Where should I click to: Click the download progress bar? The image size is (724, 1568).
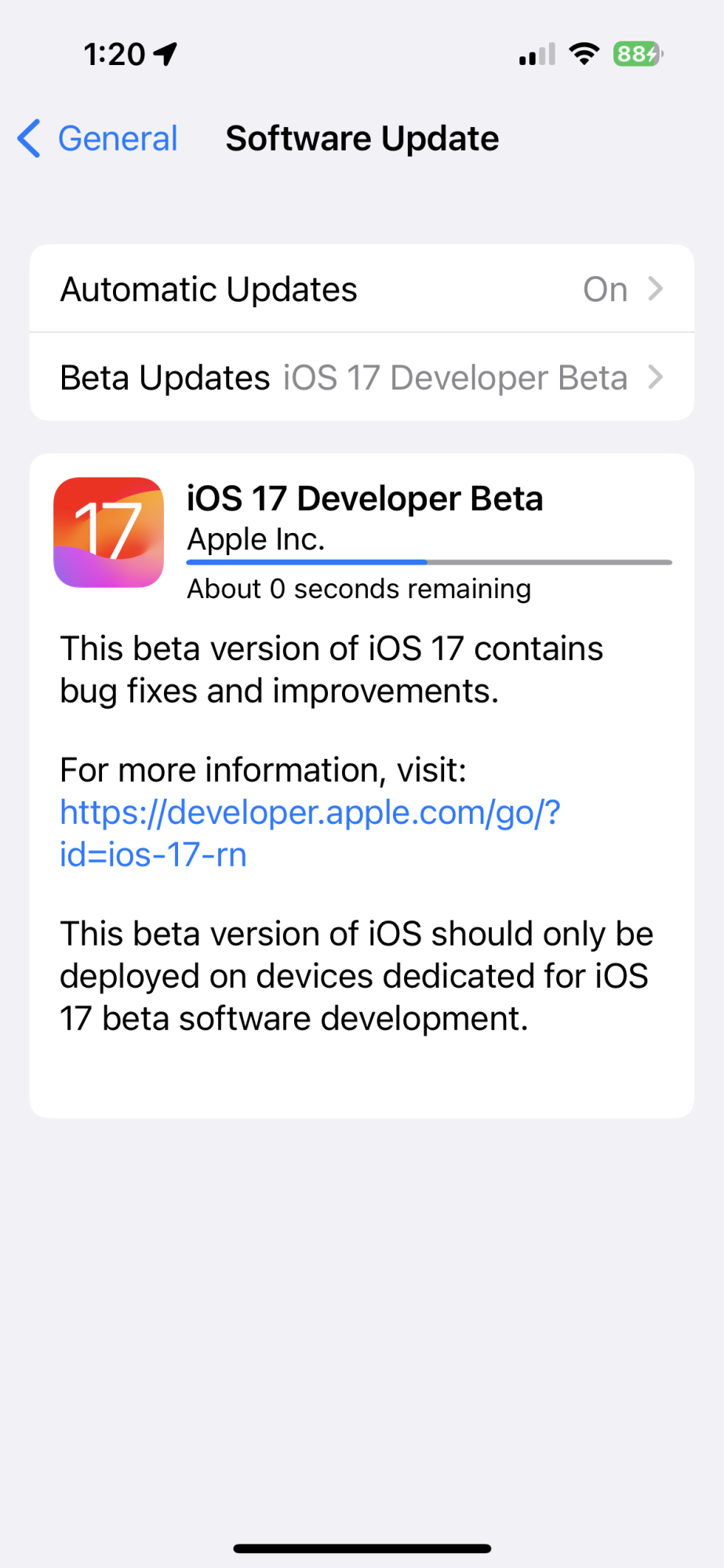point(429,562)
